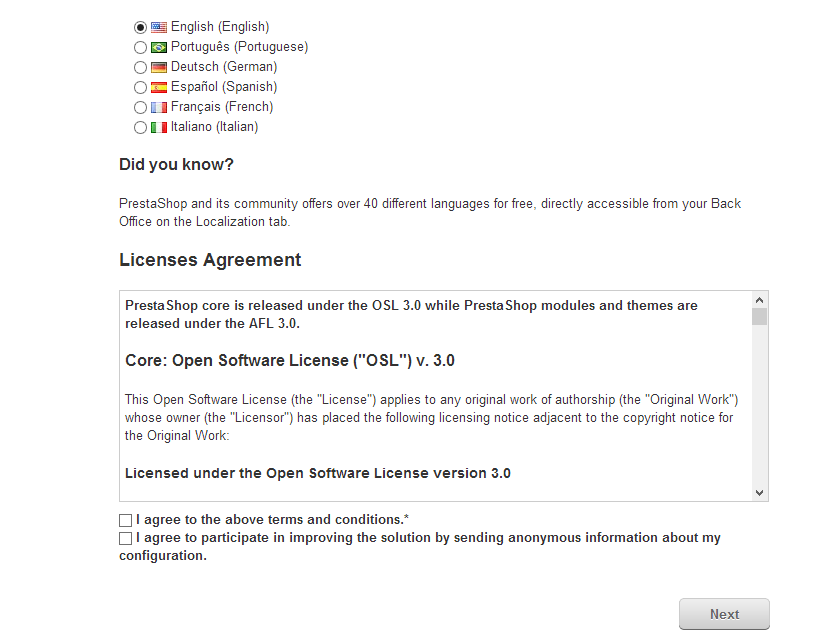
Task: Enable sending anonymous configuration information checkbox
Action: point(125,538)
